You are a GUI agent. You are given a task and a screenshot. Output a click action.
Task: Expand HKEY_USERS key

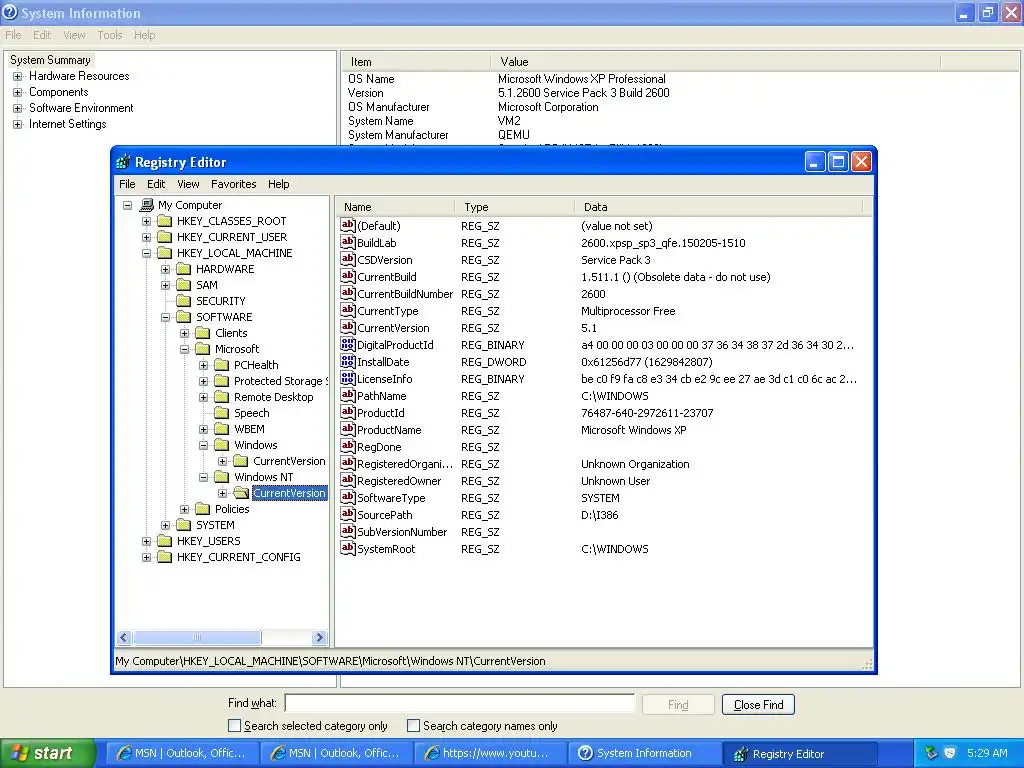pos(146,541)
